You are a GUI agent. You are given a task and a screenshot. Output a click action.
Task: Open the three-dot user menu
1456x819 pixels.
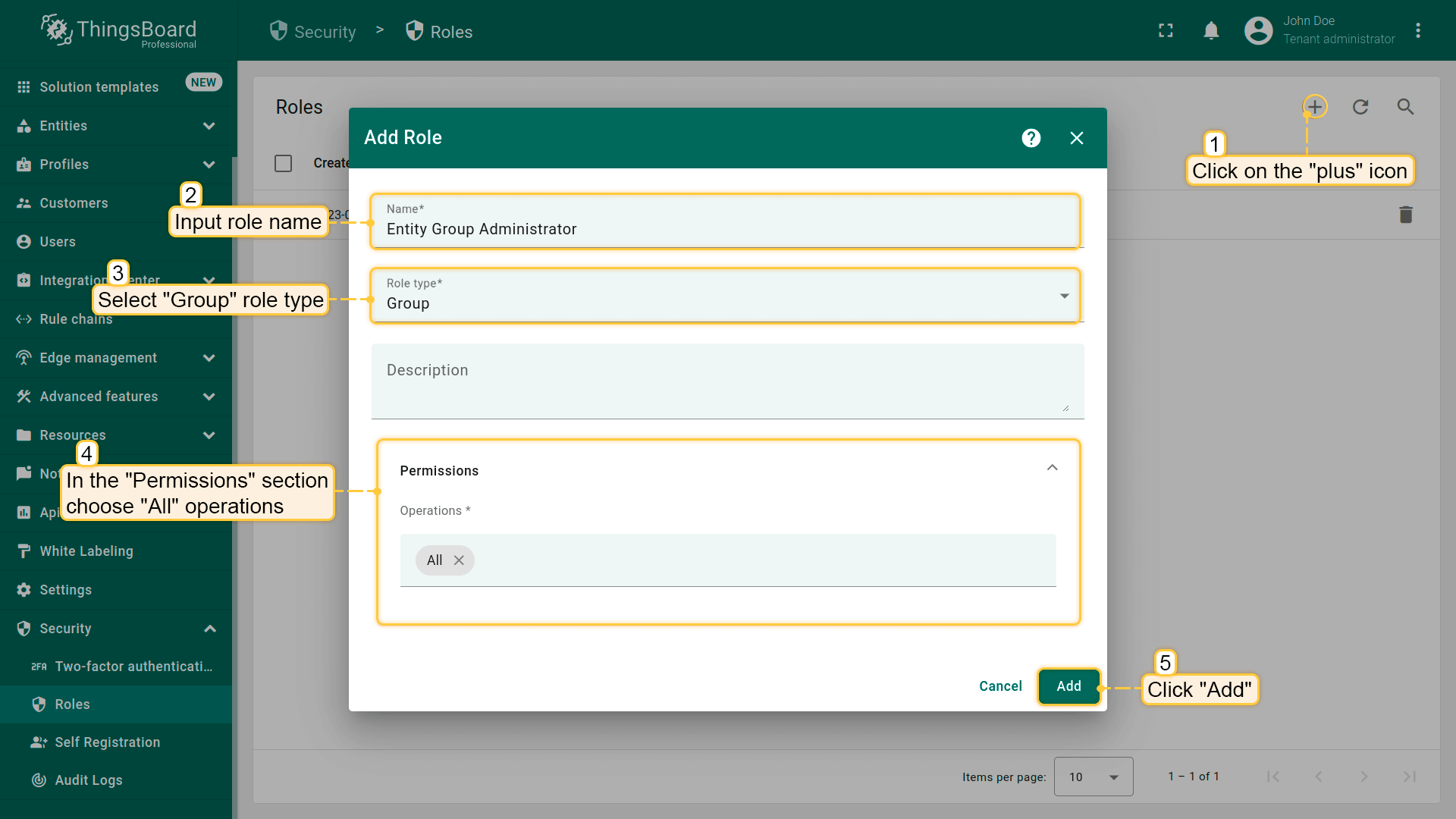pyautogui.click(x=1417, y=31)
